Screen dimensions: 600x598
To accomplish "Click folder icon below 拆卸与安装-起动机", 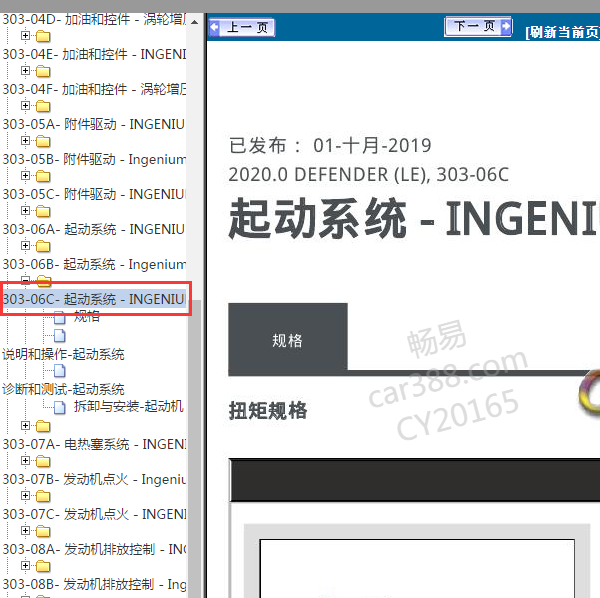I will 43,427.
